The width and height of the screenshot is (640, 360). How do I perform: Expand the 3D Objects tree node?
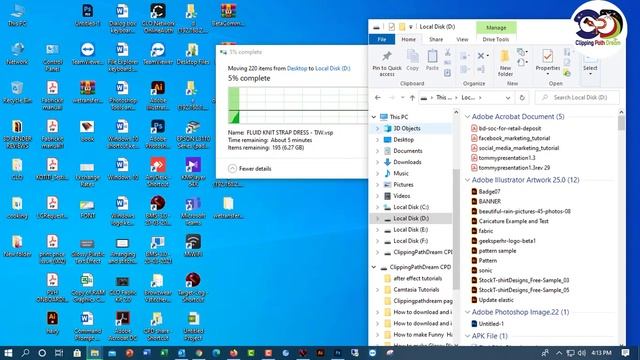click(x=378, y=128)
